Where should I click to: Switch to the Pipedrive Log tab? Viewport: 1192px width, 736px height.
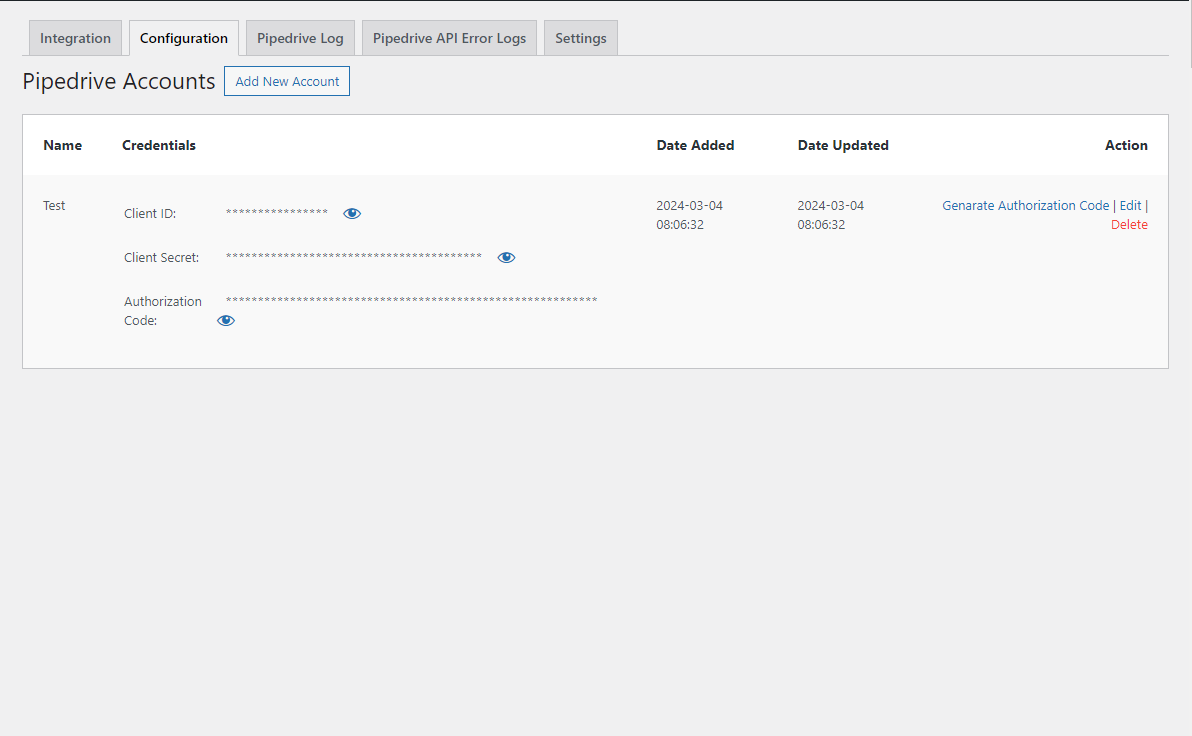pyautogui.click(x=300, y=38)
